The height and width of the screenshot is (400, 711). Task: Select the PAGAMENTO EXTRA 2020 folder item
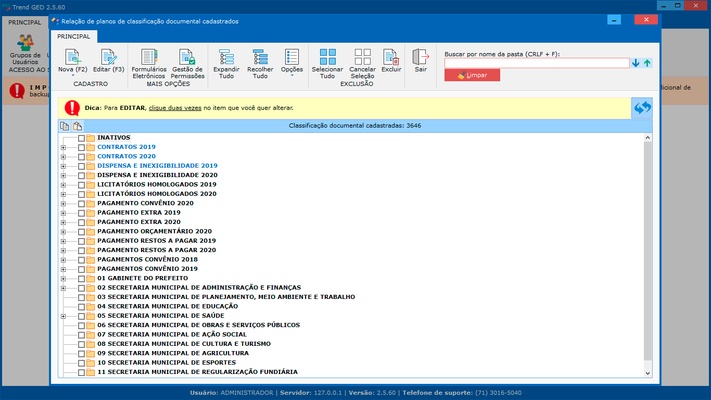[x=138, y=222]
